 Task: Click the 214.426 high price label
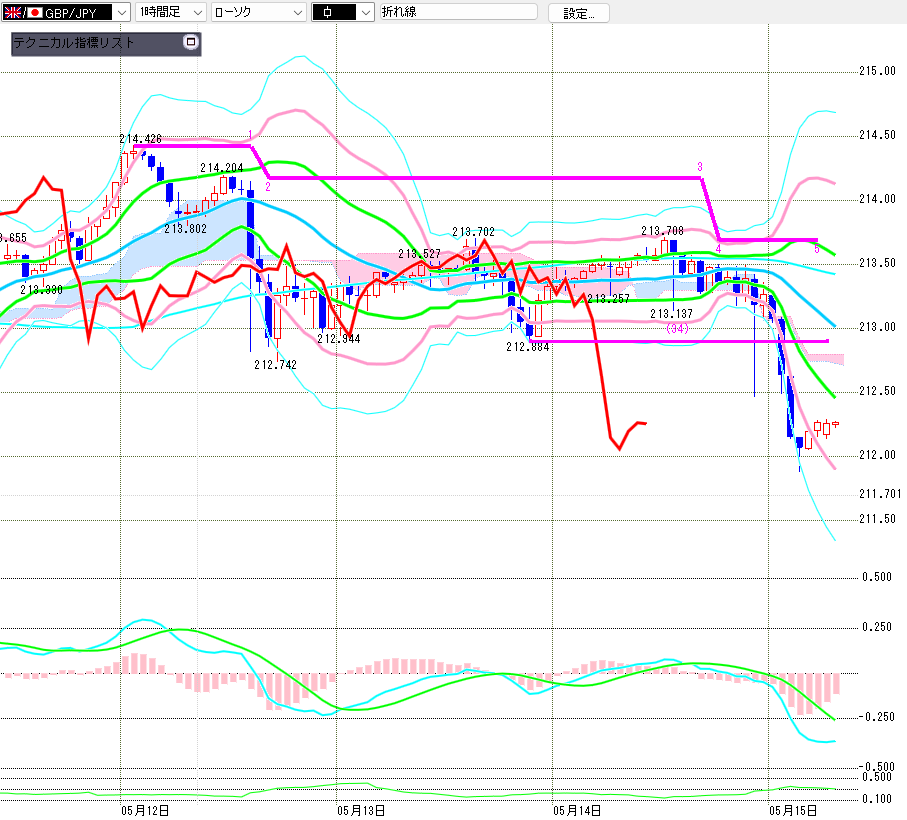[141, 139]
